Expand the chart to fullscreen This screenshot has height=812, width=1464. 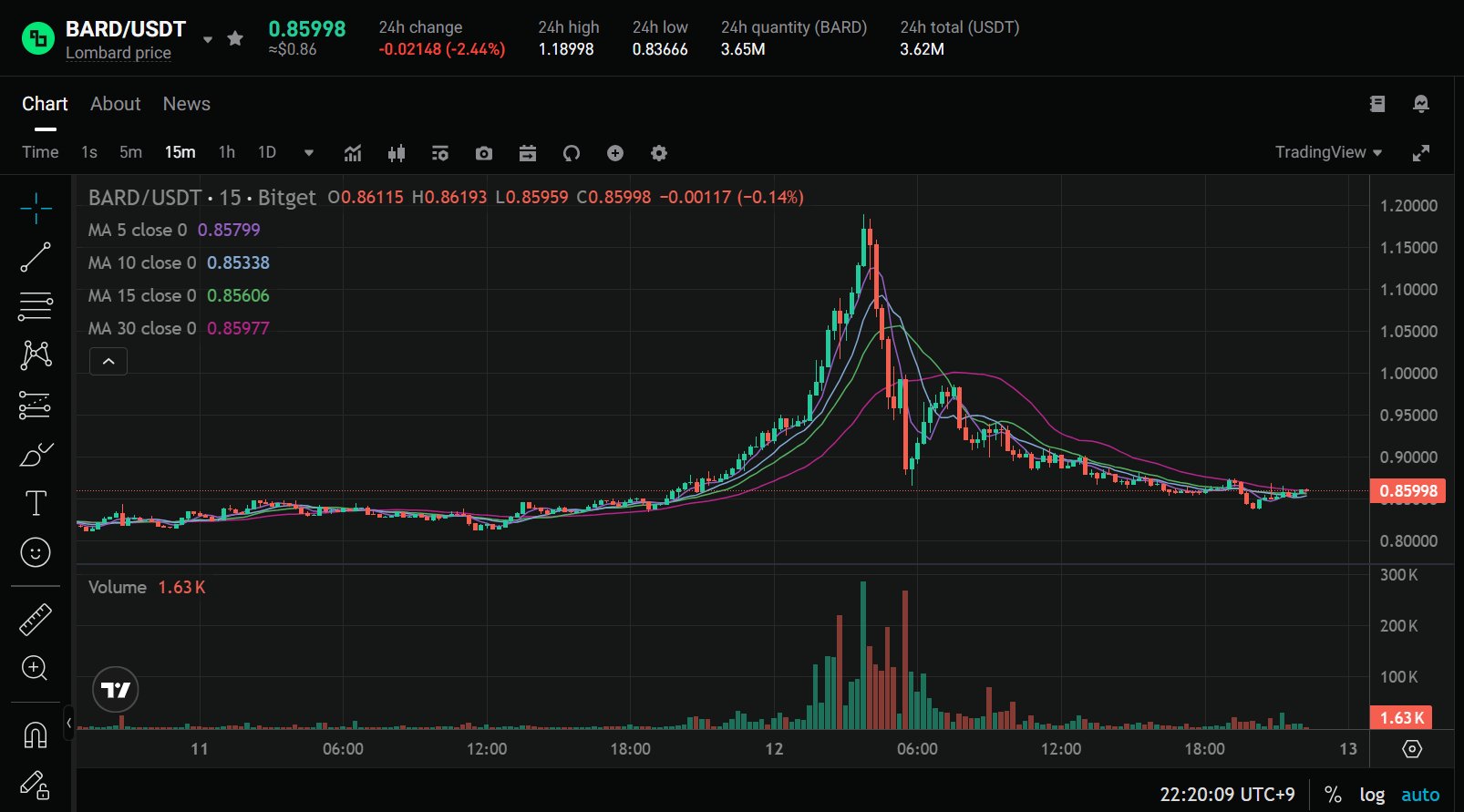point(1421,153)
